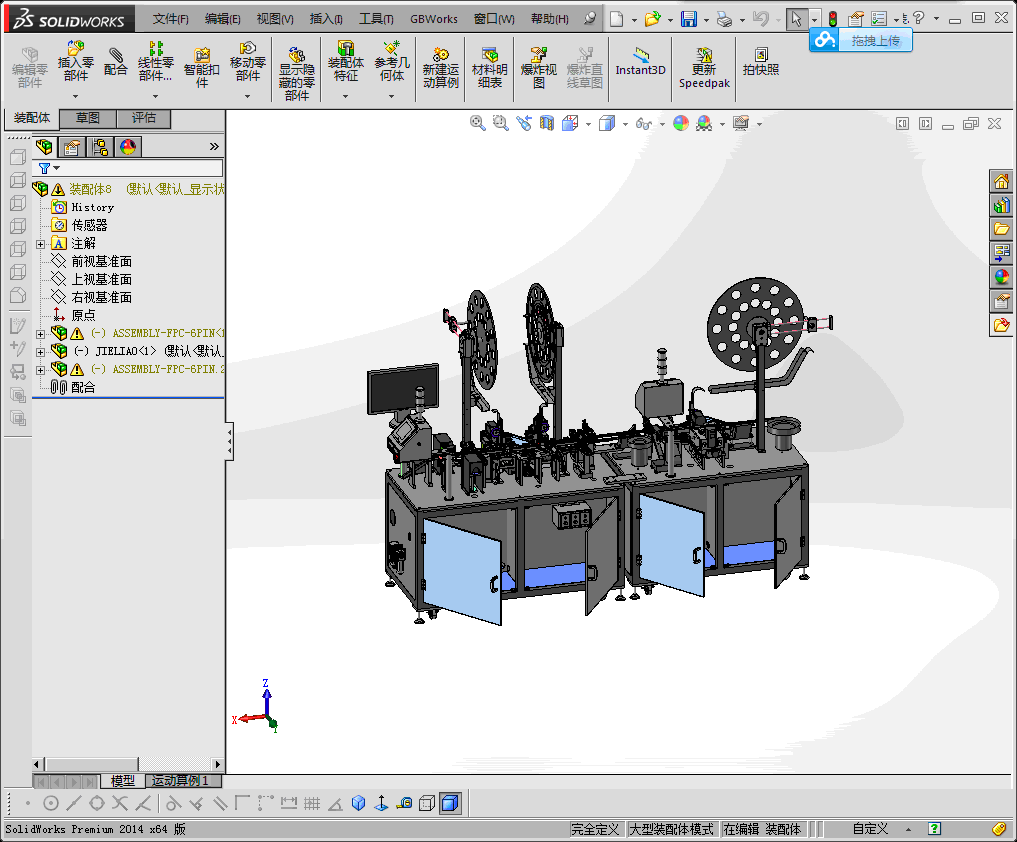Click Zoom to Fit icon
This screenshot has height=842, width=1017.
[x=477, y=123]
